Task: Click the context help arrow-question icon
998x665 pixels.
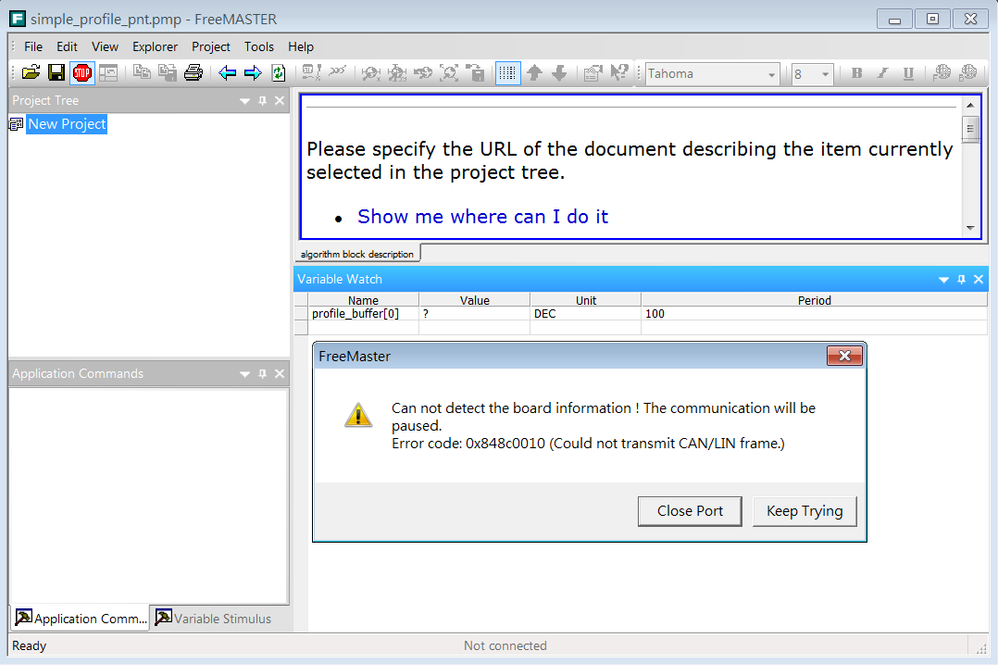Action: pos(619,73)
